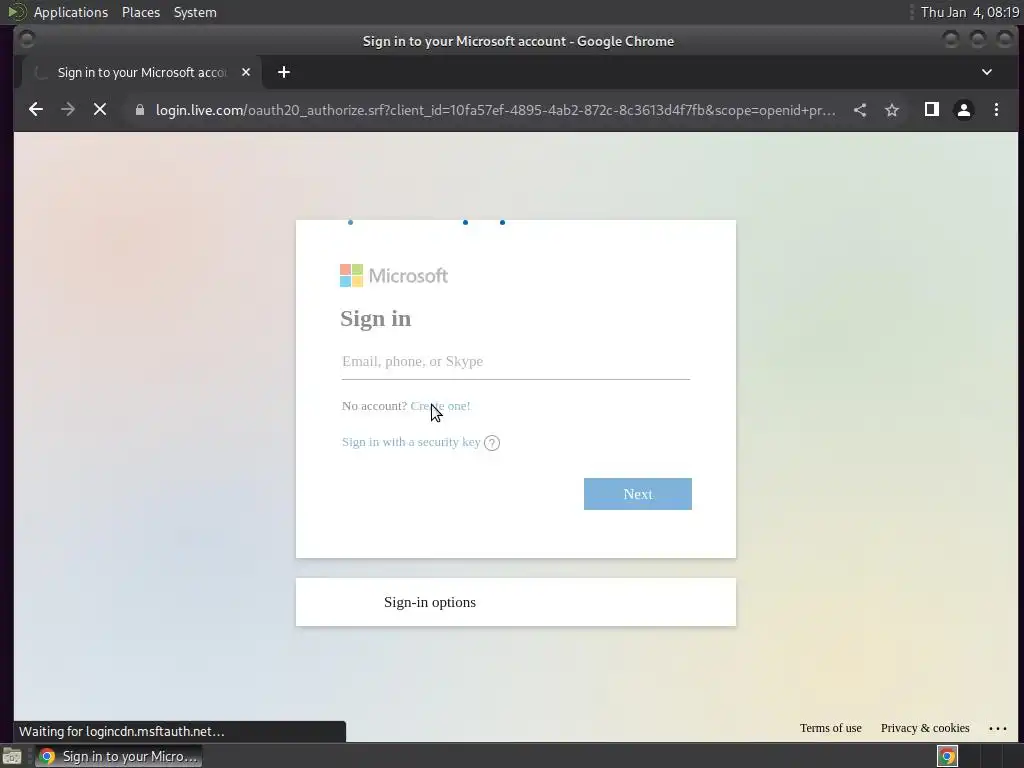Open Privacy & cookies link
The image size is (1024, 768).
click(925, 728)
